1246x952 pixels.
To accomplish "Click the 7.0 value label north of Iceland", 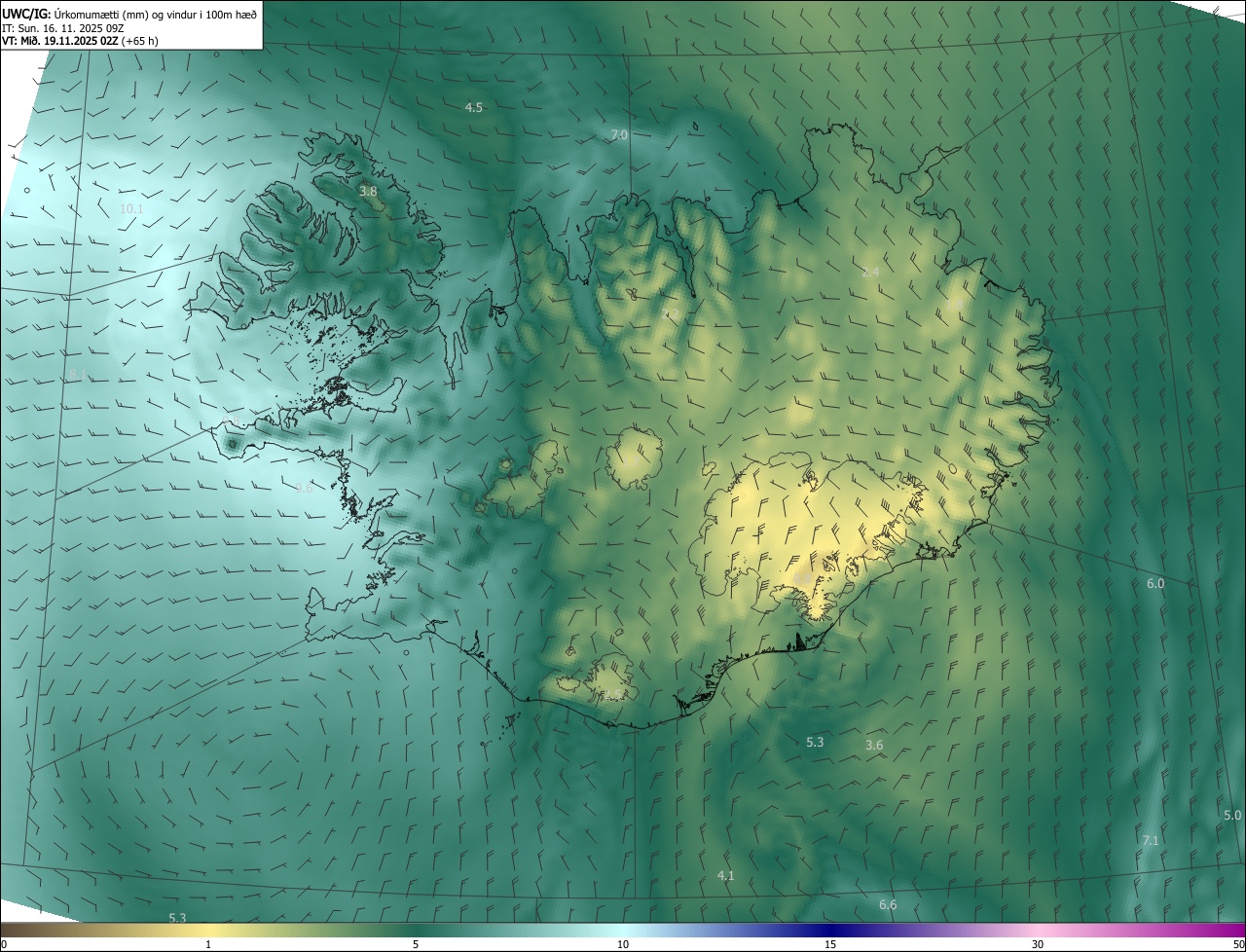I will click(x=619, y=135).
